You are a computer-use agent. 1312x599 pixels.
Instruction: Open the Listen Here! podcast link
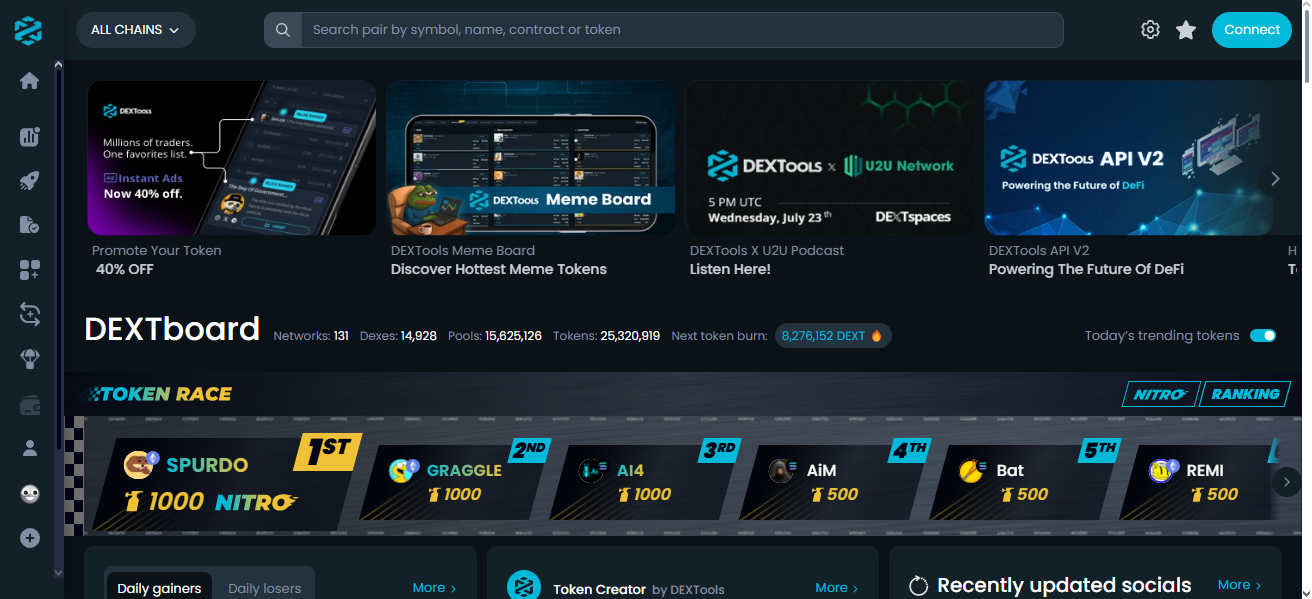pos(730,269)
